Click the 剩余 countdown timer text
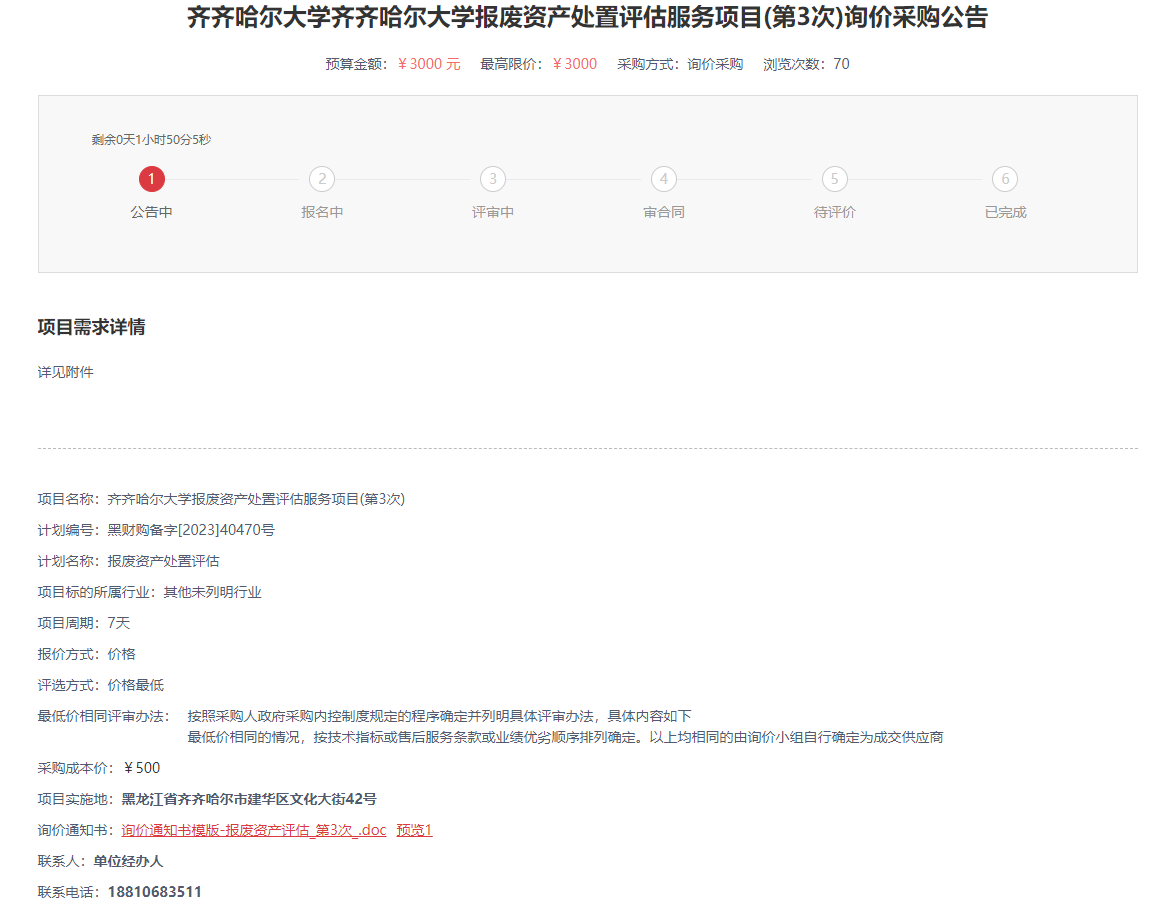Screen dimensions: 1155x902 pyautogui.click(x=151, y=140)
